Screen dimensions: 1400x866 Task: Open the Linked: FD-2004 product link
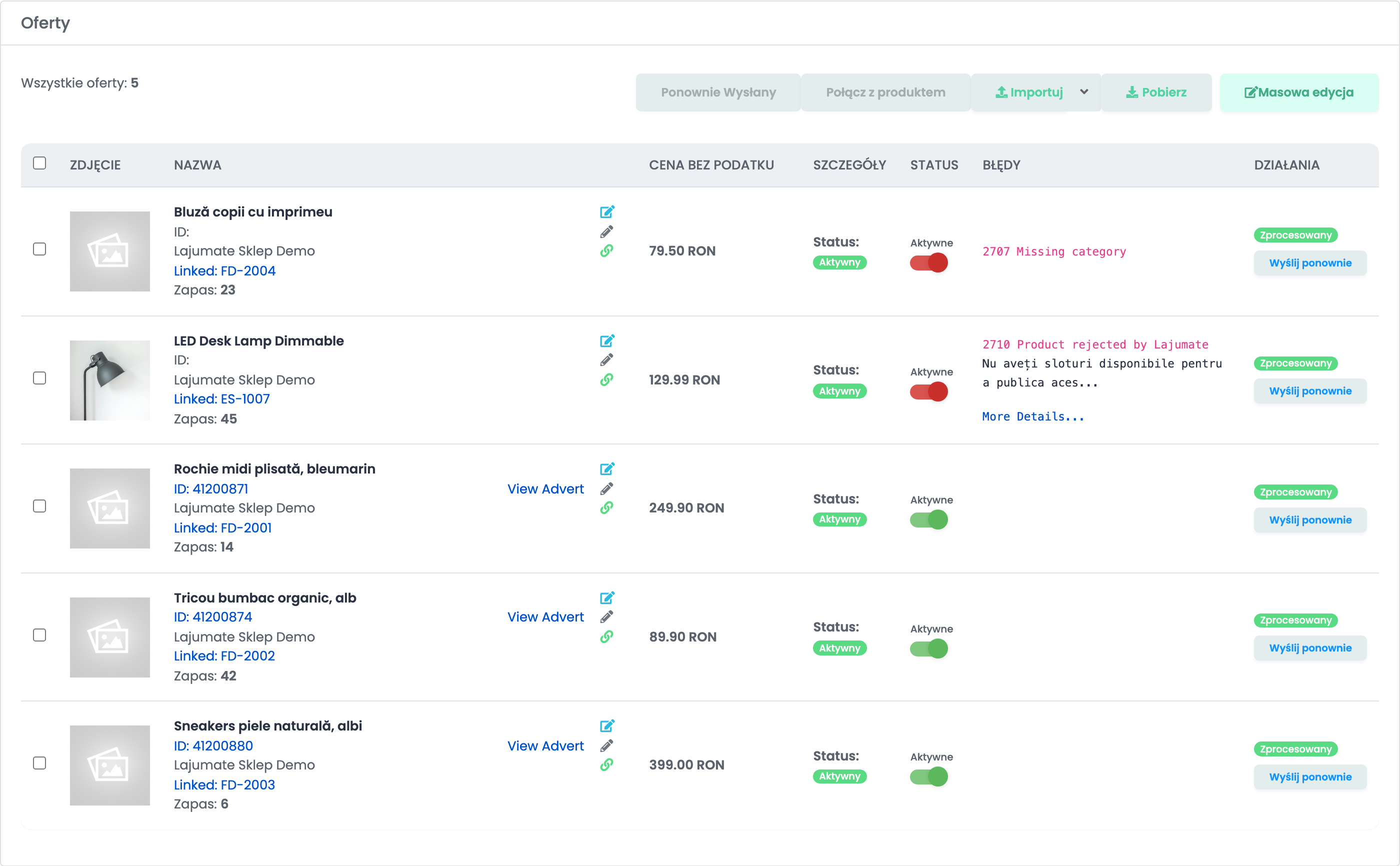tap(224, 271)
